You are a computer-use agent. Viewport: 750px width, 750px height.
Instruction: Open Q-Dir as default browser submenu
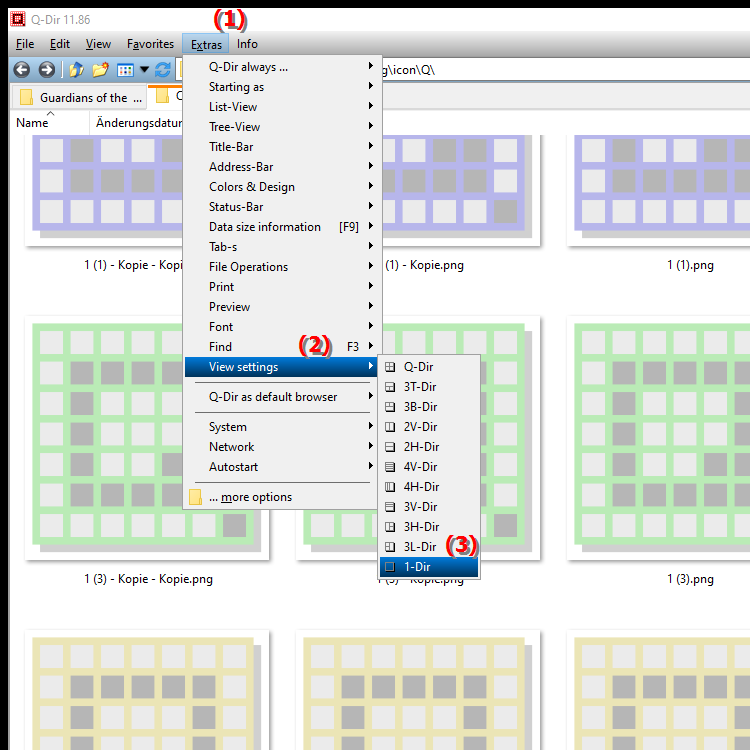(282, 397)
